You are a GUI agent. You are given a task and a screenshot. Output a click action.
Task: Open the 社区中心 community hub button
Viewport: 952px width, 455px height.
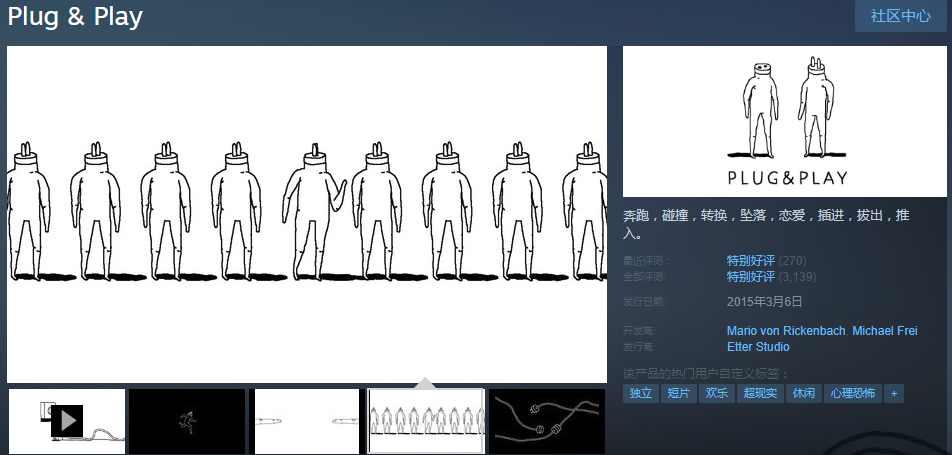900,16
